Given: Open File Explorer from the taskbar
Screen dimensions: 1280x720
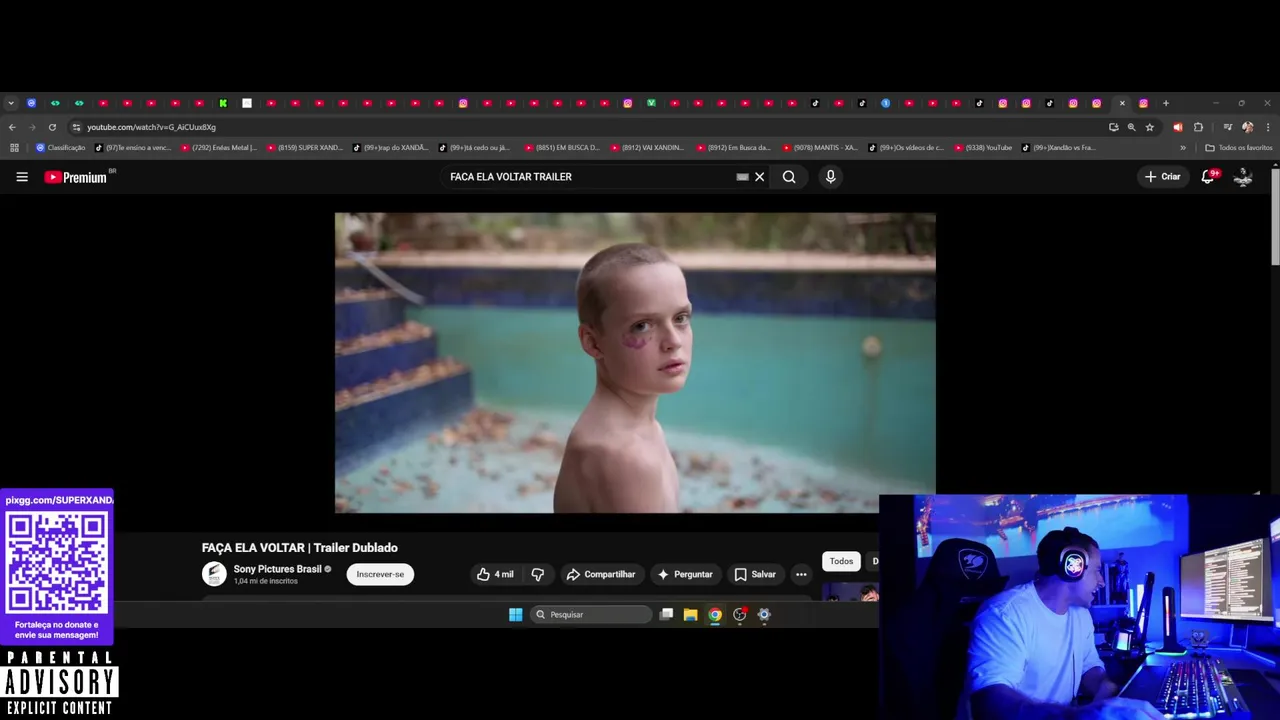Looking at the screenshot, I should tap(690, 614).
